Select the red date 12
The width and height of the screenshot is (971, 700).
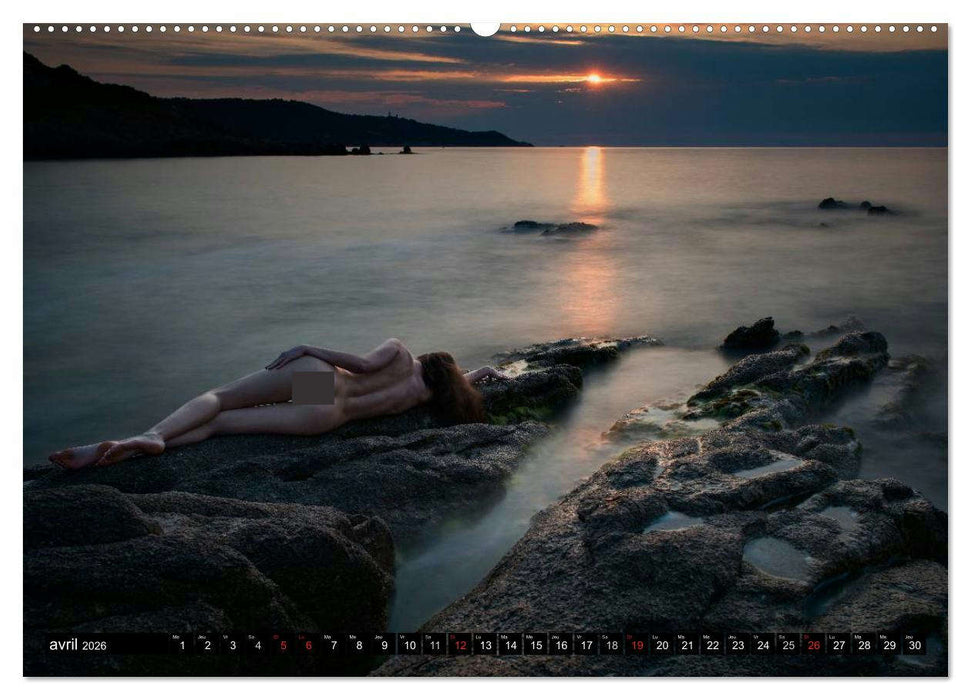[x=459, y=646]
